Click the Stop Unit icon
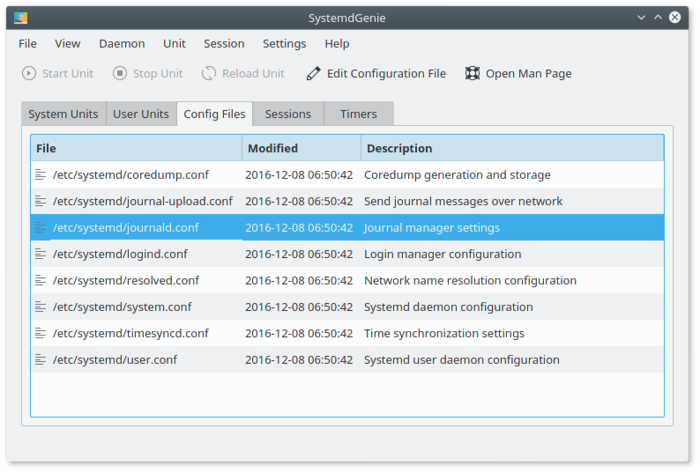700x473 pixels. (x=120, y=73)
